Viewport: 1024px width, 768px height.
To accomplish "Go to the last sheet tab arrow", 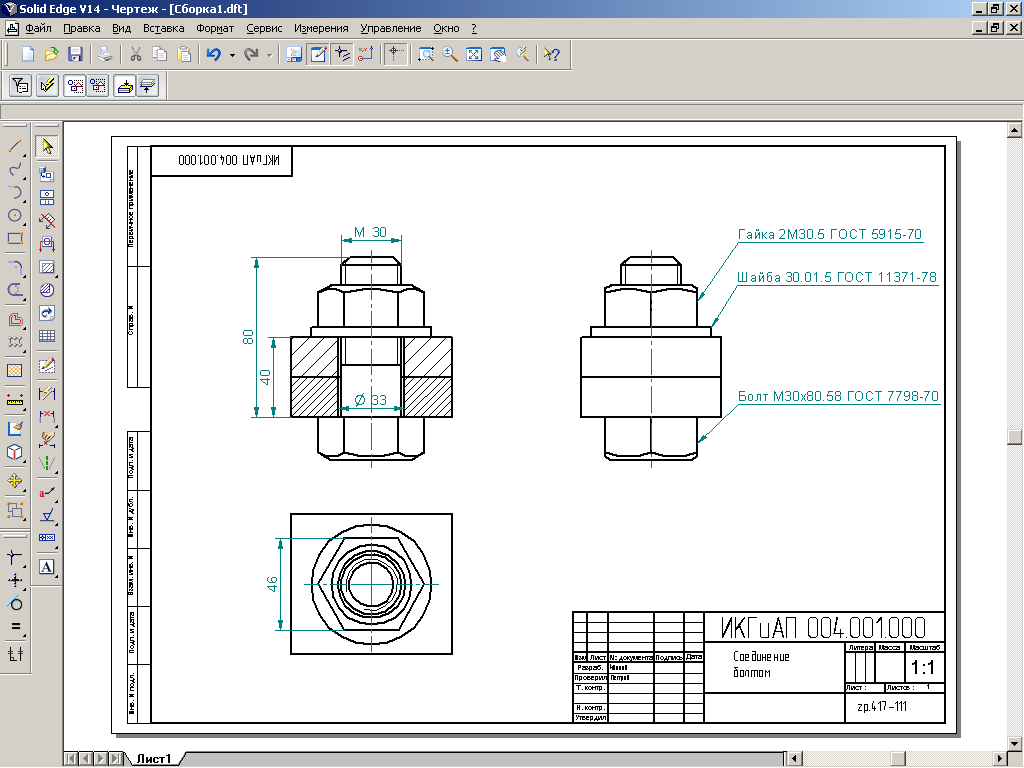I will point(116,759).
